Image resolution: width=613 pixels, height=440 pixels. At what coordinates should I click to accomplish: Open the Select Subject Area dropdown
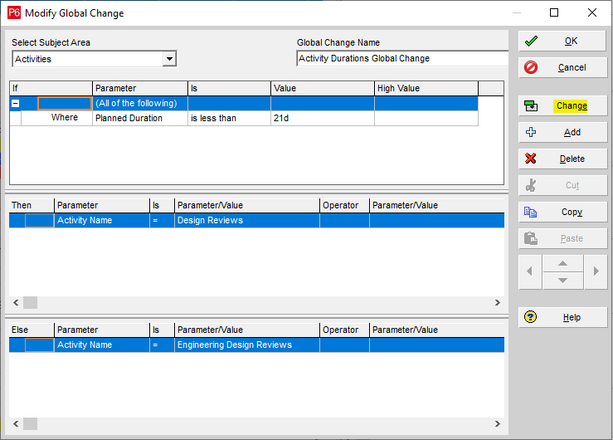(x=169, y=59)
